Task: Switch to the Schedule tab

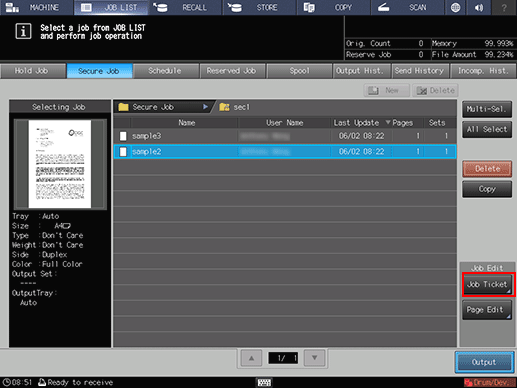Action: pos(166,71)
